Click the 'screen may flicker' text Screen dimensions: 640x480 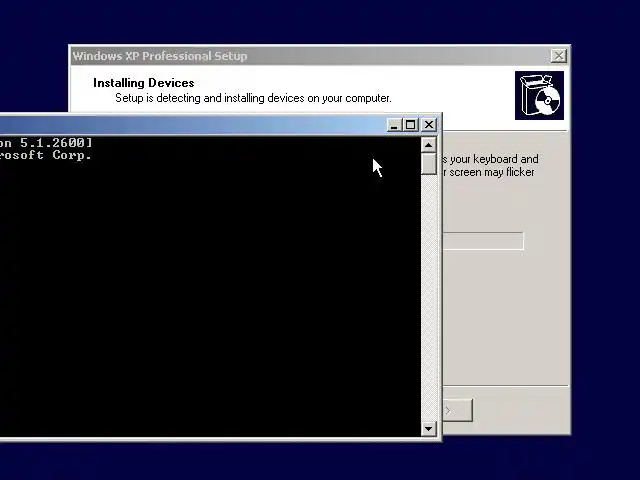coord(492,172)
